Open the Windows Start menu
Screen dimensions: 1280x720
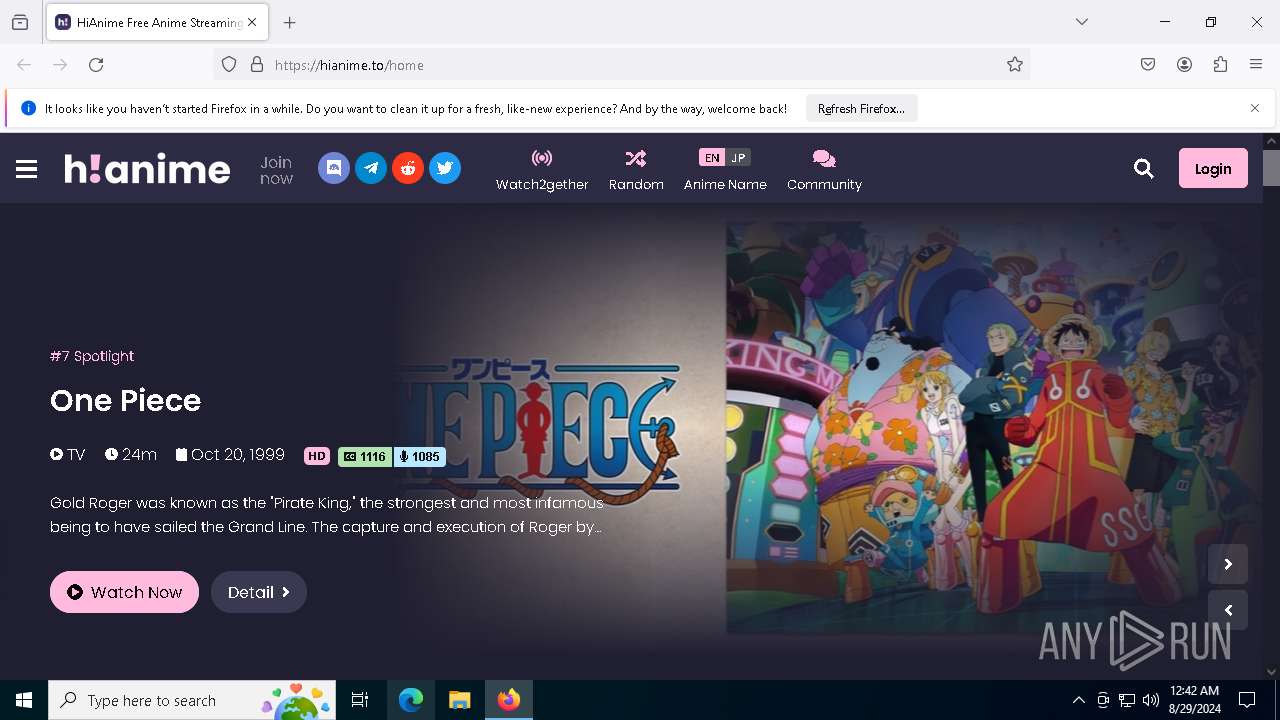[24, 700]
